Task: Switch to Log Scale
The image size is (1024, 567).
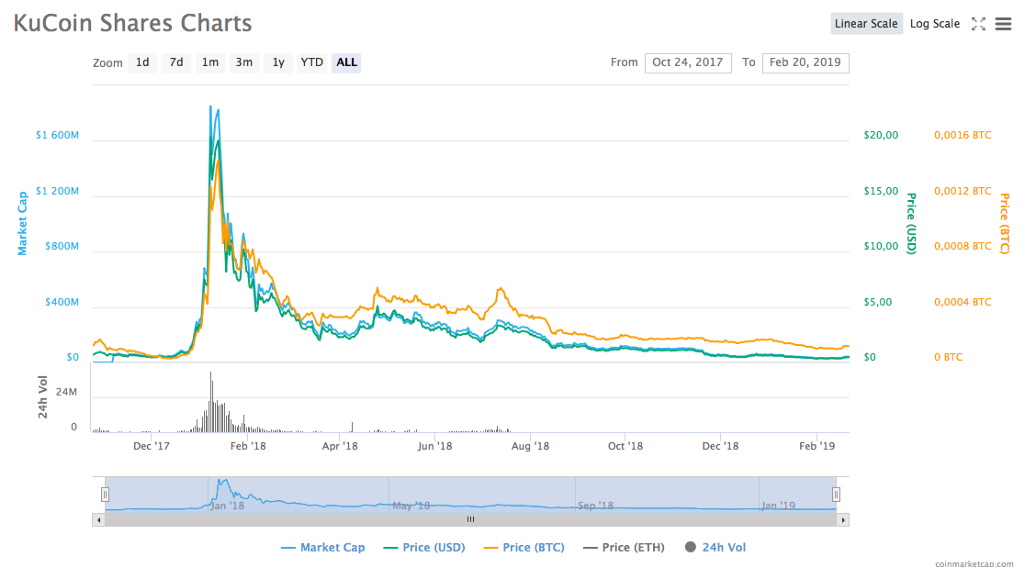Action: pyautogui.click(x=935, y=24)
